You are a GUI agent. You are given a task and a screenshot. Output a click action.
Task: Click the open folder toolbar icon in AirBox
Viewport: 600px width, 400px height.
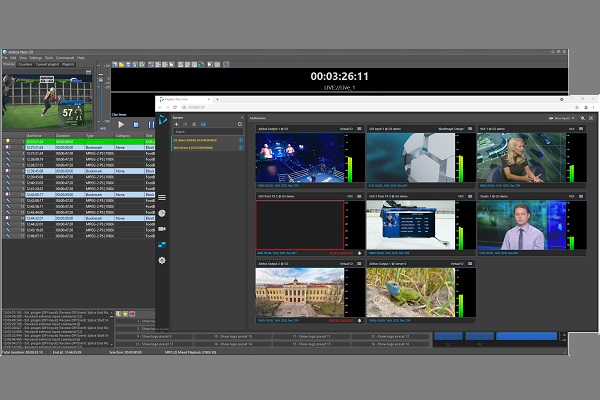coord(121,64)
